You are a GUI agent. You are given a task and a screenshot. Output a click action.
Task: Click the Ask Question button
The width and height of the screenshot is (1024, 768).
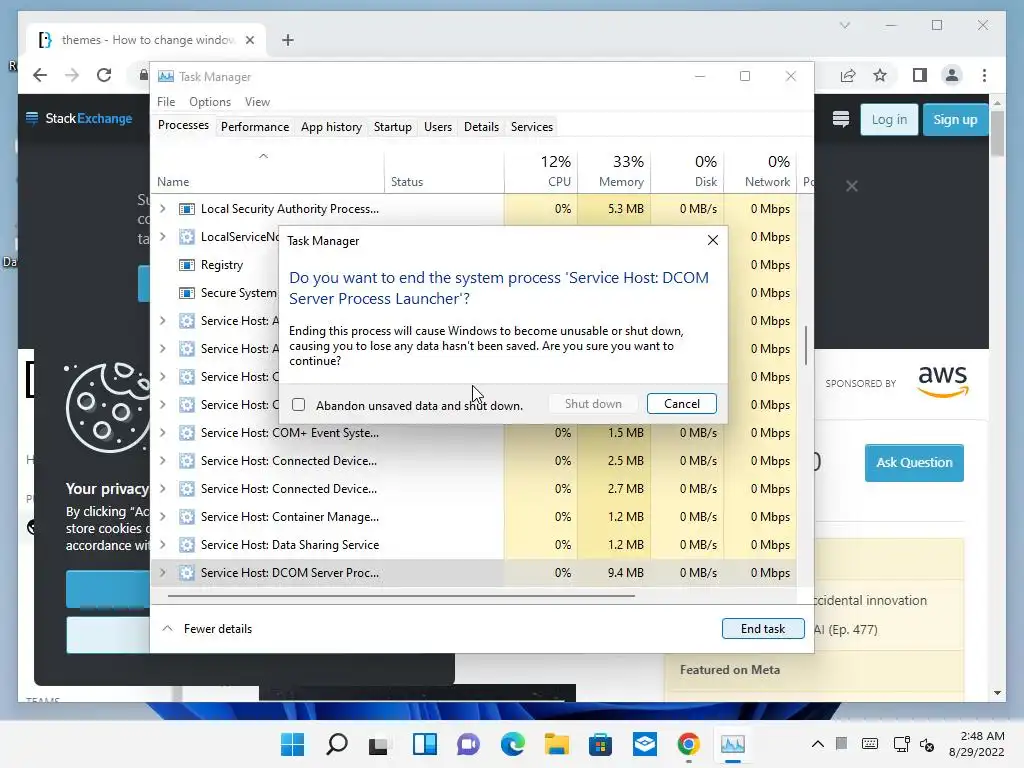[914, 462]
